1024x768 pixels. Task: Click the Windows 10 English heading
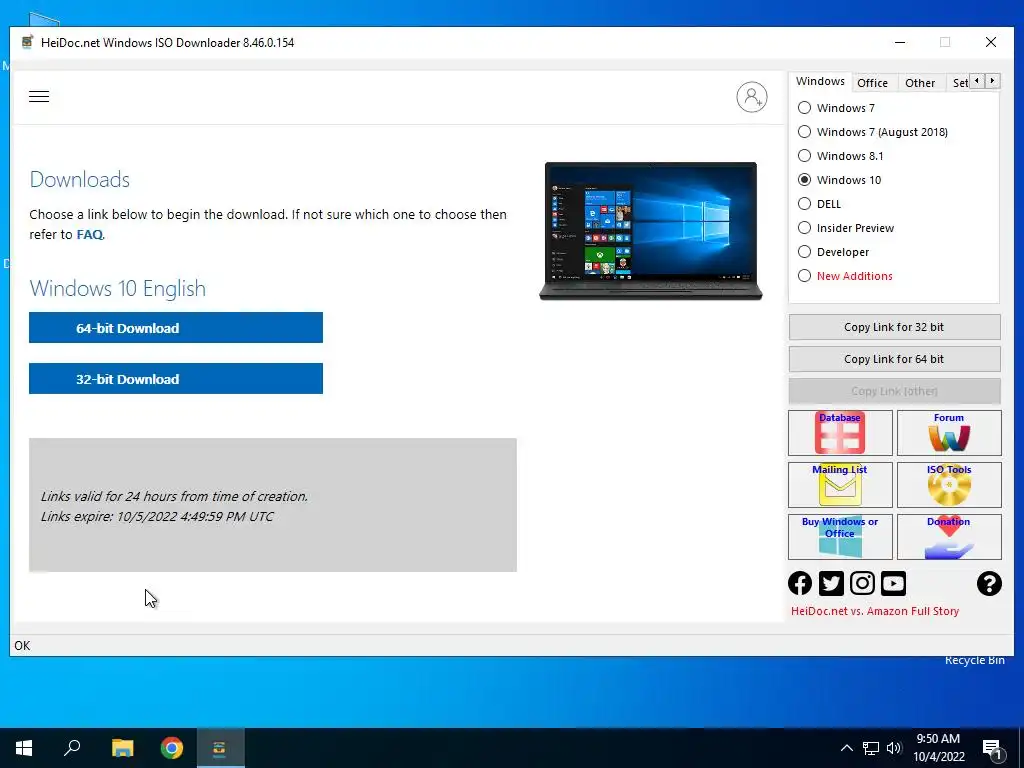coord(118,289)
